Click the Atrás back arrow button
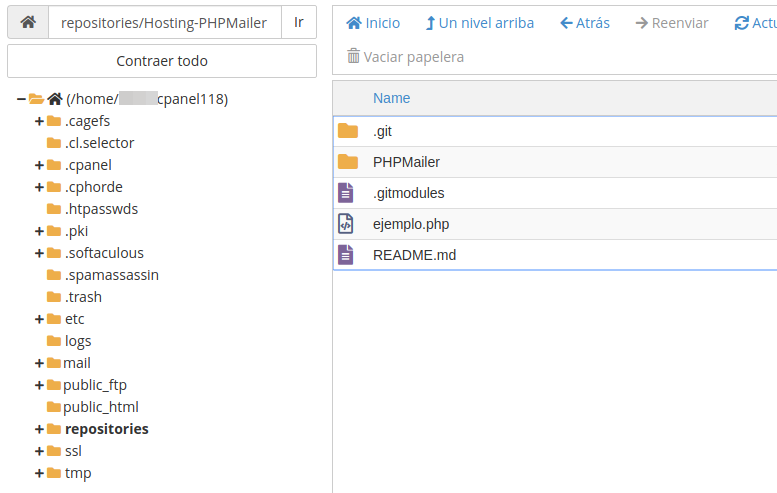This screenshot has height=493, width=777. point(584,23)
